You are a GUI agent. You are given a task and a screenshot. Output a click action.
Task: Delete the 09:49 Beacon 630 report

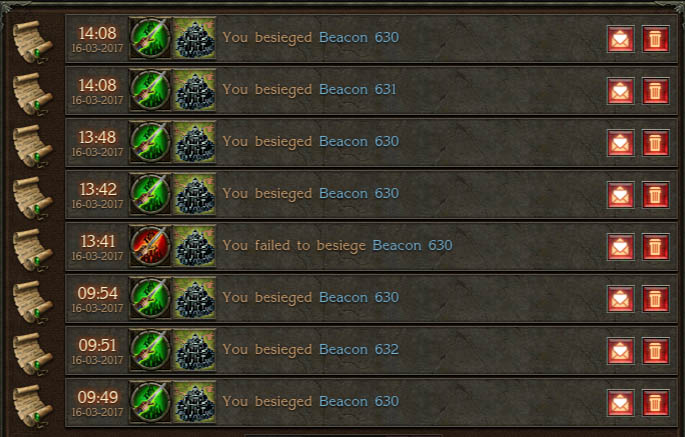(655, 403)
